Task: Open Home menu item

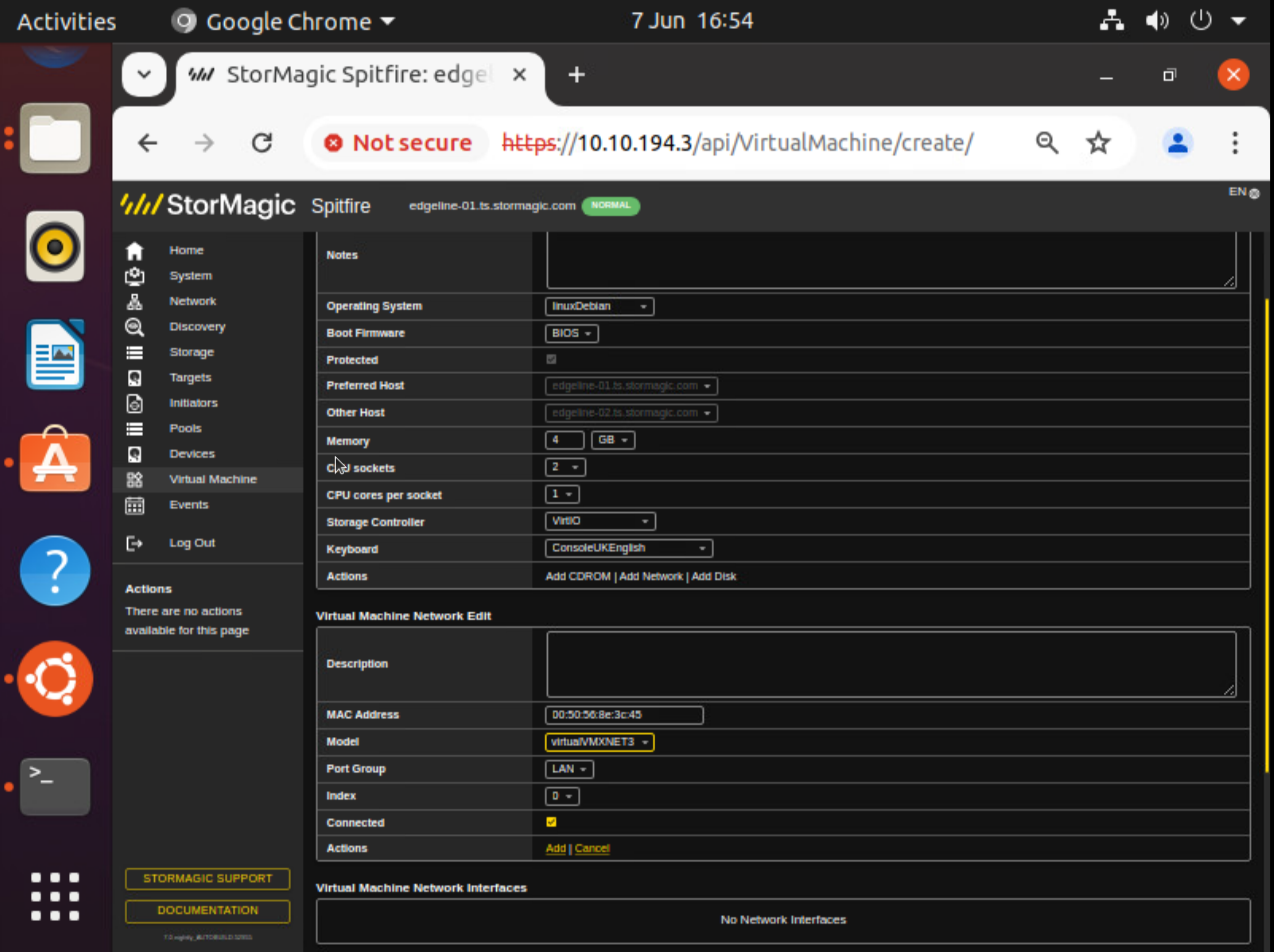Action: [186, 251]
